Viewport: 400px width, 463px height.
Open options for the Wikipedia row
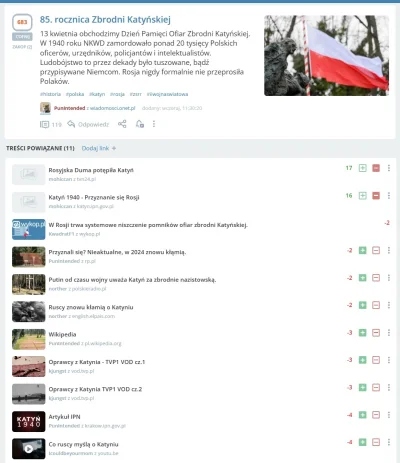tap(389, 333)
